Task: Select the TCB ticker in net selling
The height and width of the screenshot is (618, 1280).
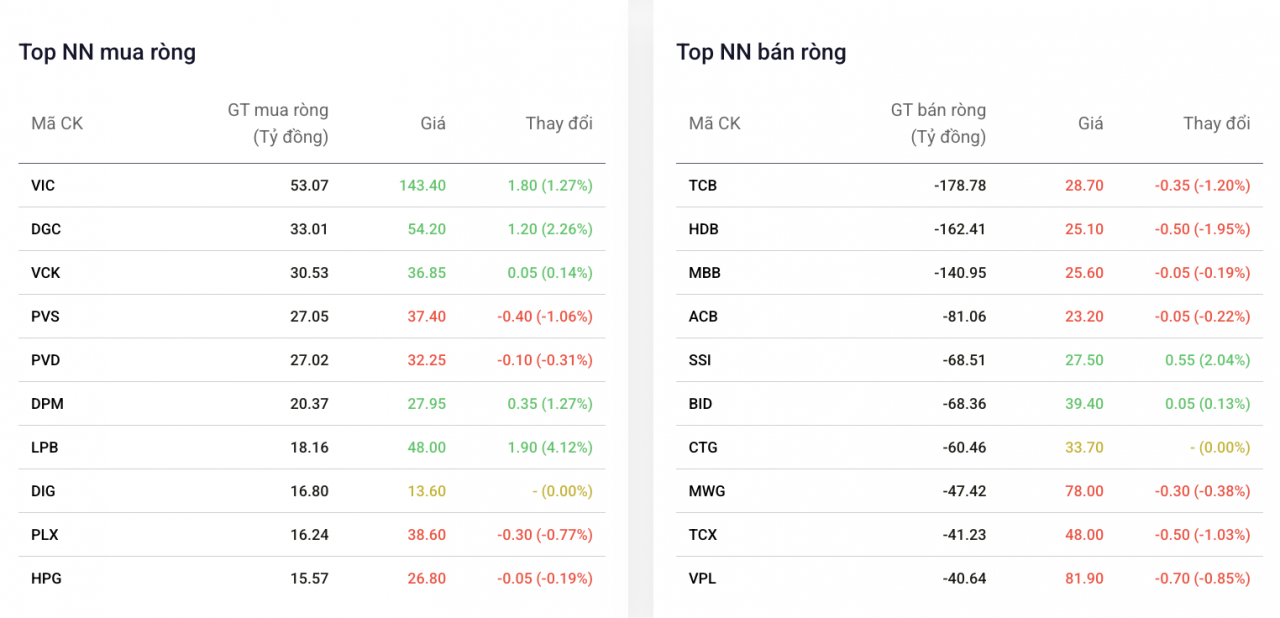Action: pyautogui.click(x=703, y=185)
